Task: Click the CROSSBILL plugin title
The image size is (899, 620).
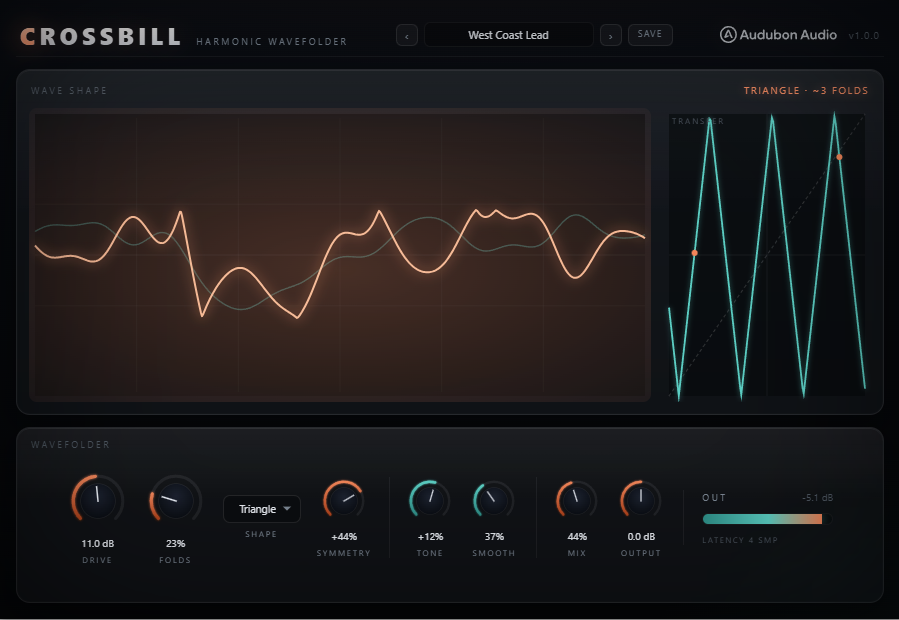Action: (x=101, y=37)
